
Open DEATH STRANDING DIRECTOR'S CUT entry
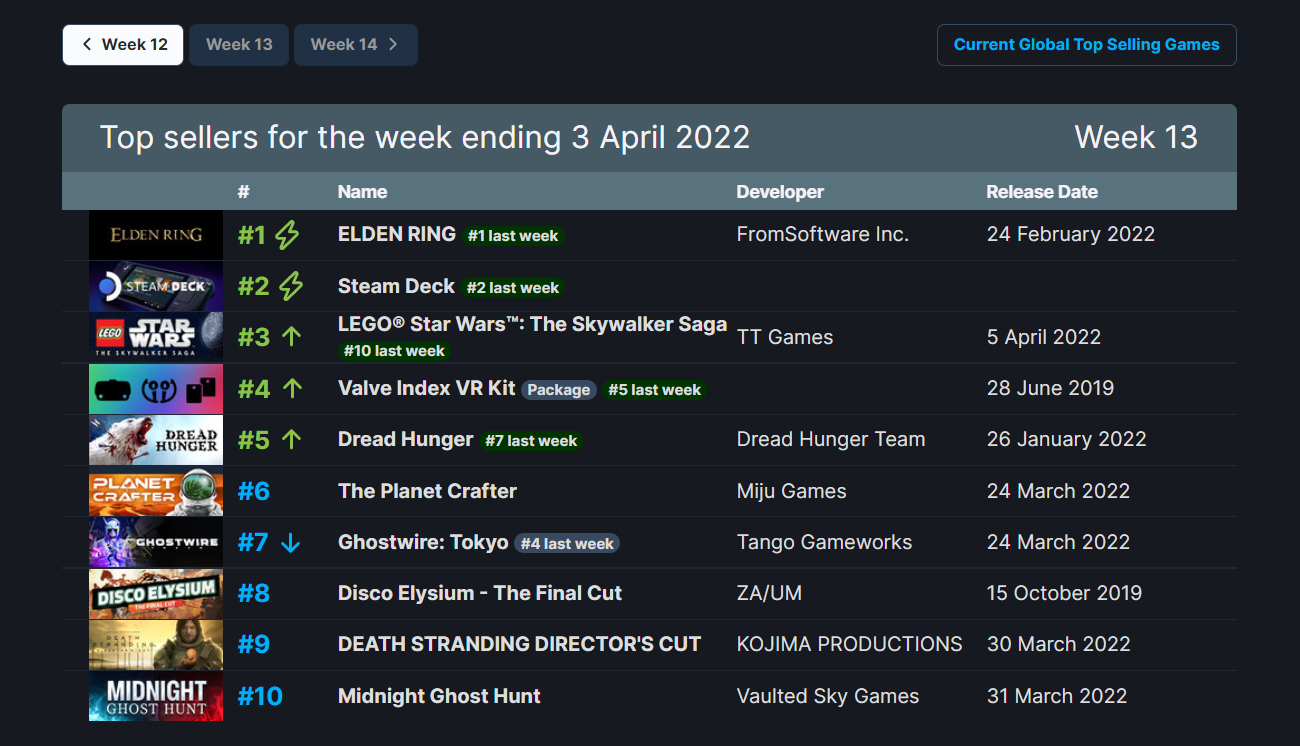point(520,644)
